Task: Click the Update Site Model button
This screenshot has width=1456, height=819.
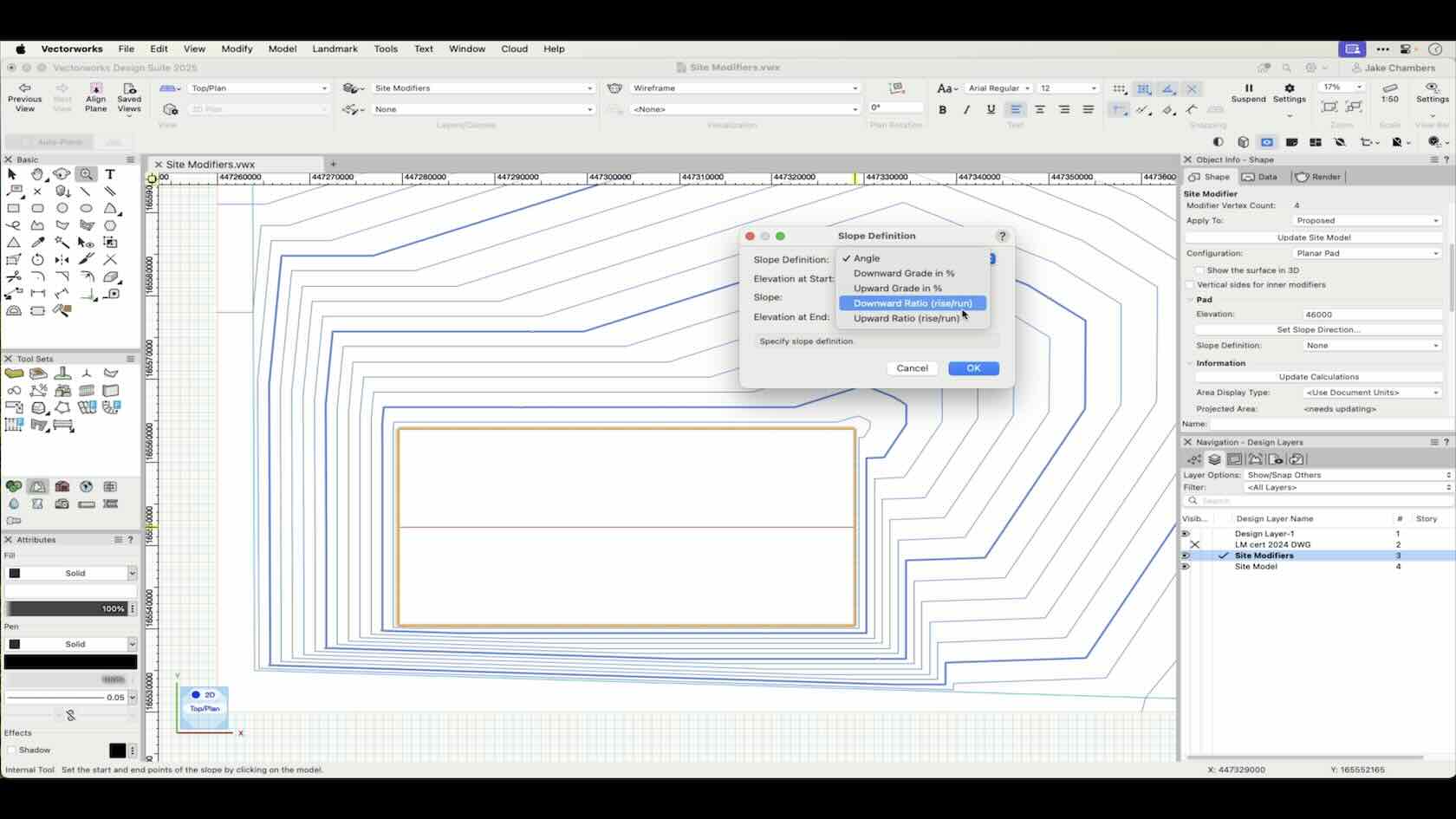Action: pyautogui.click(x=1314, y=237)
